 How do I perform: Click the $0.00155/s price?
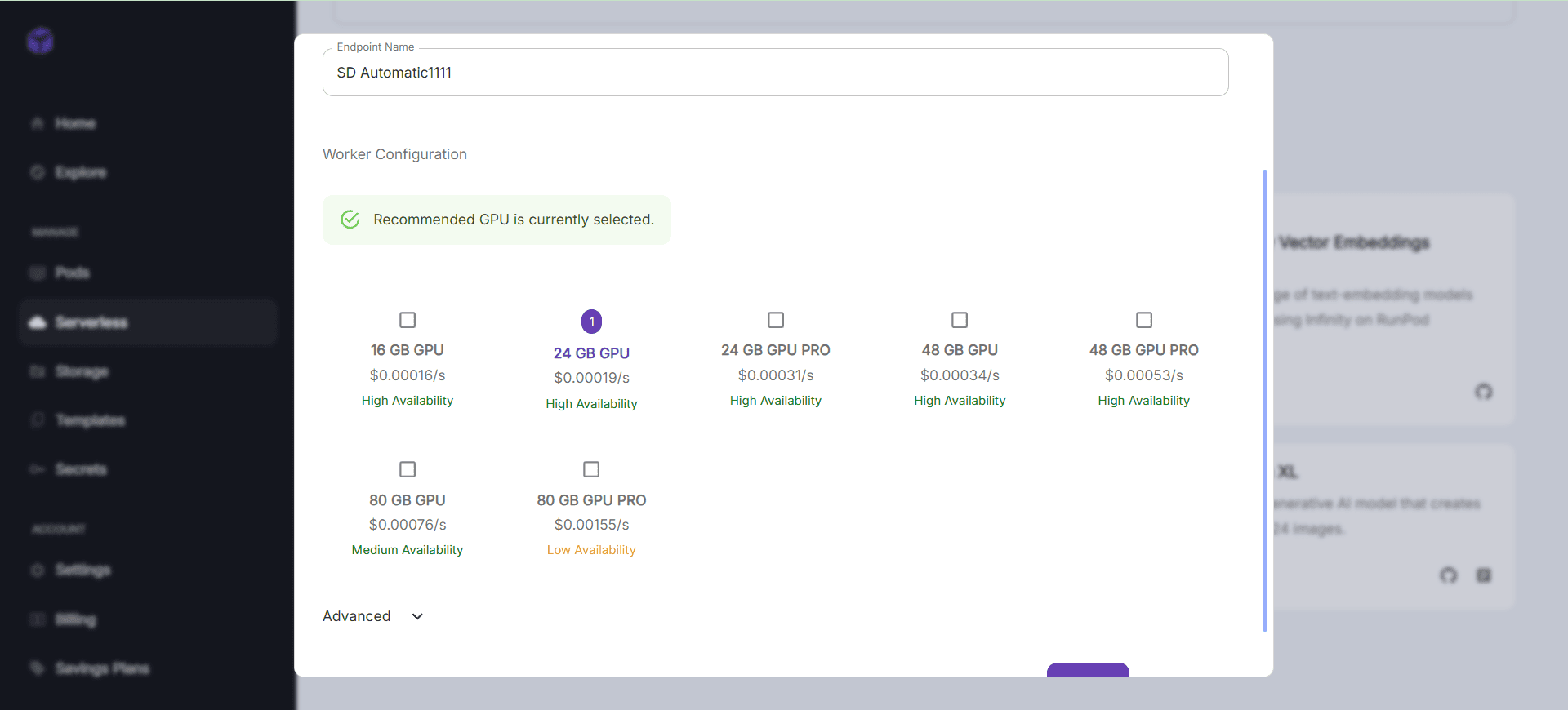pyautogui.click(x=591, y=525)
